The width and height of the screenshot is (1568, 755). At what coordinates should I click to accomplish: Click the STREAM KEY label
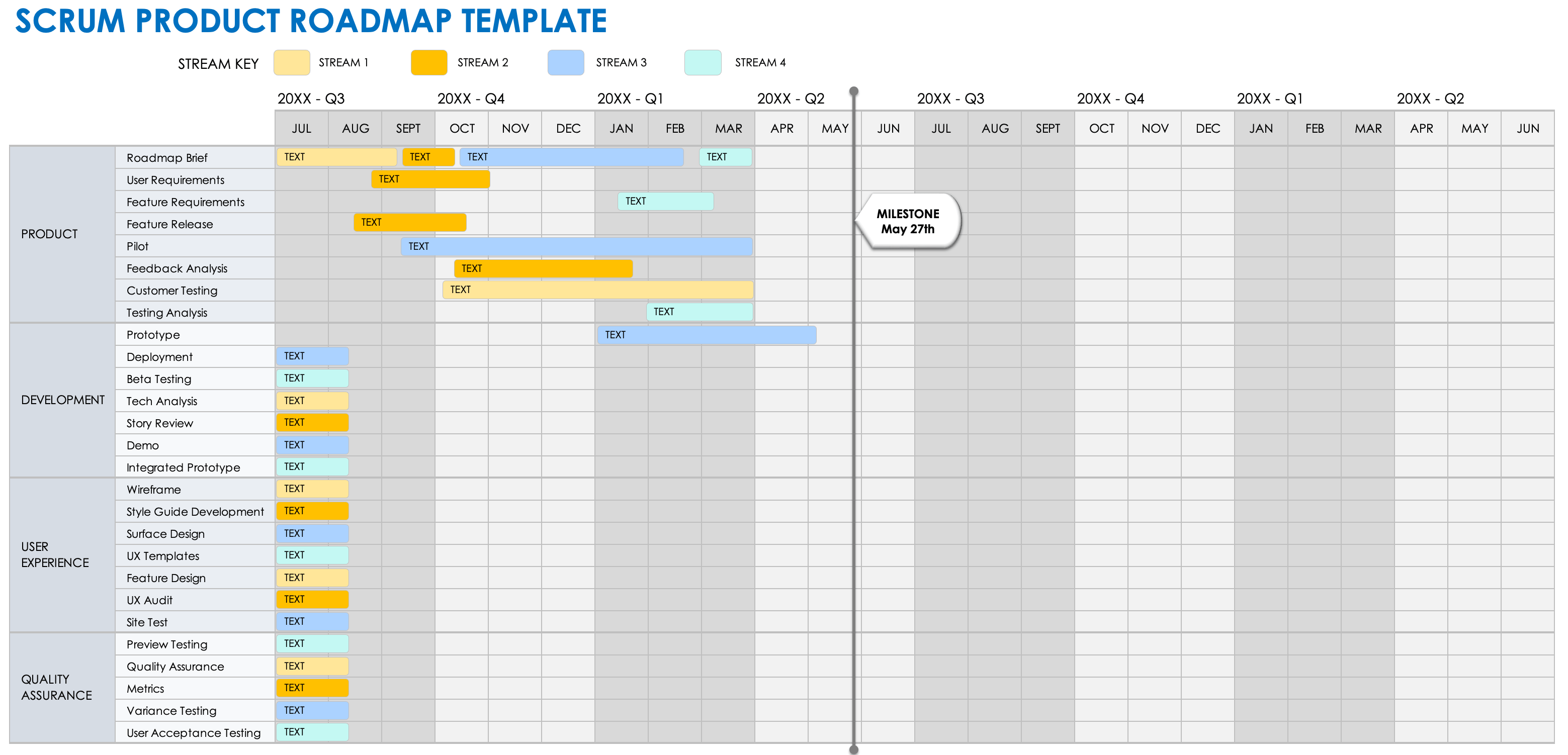pyautogui.click(x=218, y=64)
